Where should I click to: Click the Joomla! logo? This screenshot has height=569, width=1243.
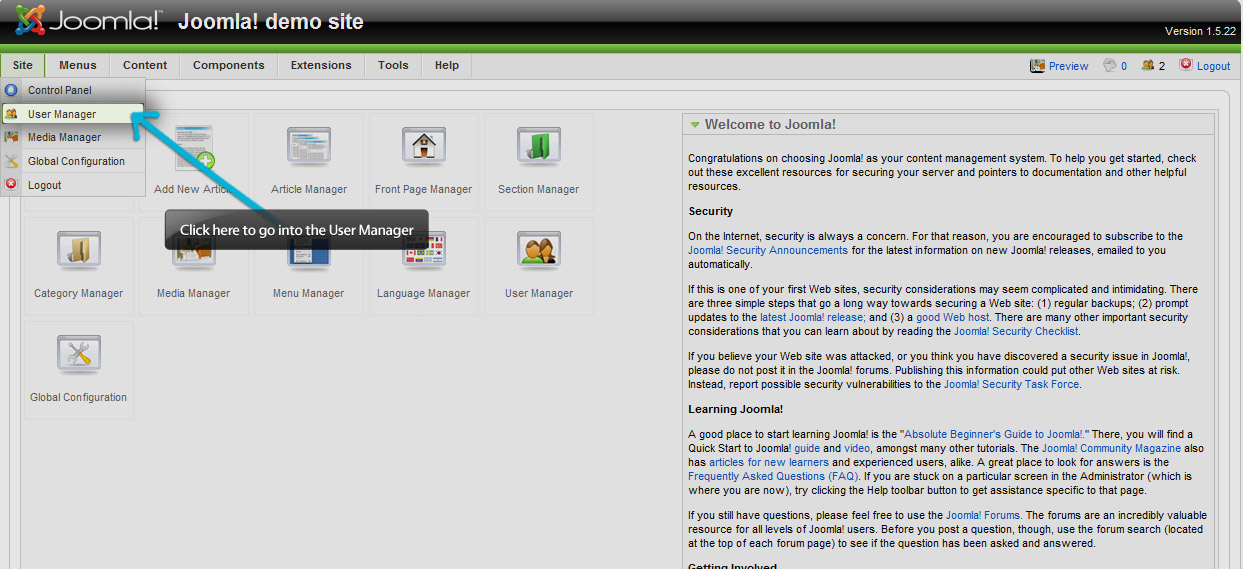coord(88,20)
